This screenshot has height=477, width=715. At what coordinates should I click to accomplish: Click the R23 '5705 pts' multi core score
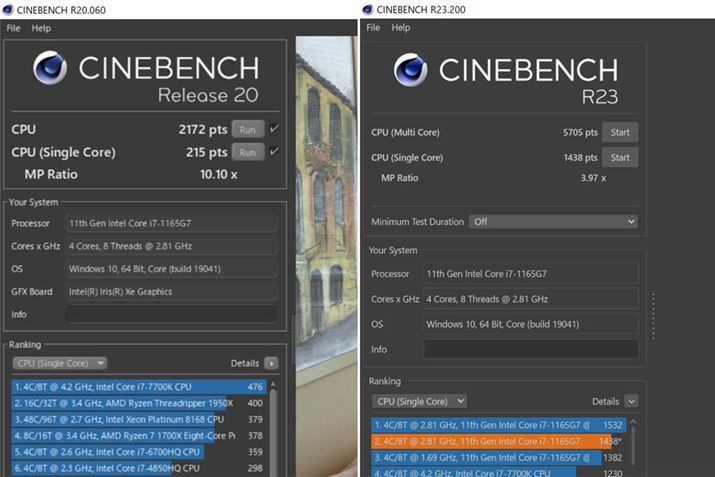pyautogui.click(x=580, y=132)
